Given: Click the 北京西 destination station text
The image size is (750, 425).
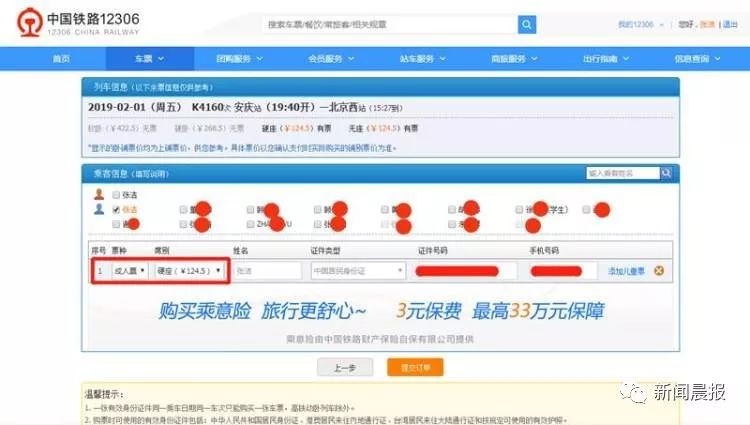Looking at the screenshot, I should click(342, 107).
